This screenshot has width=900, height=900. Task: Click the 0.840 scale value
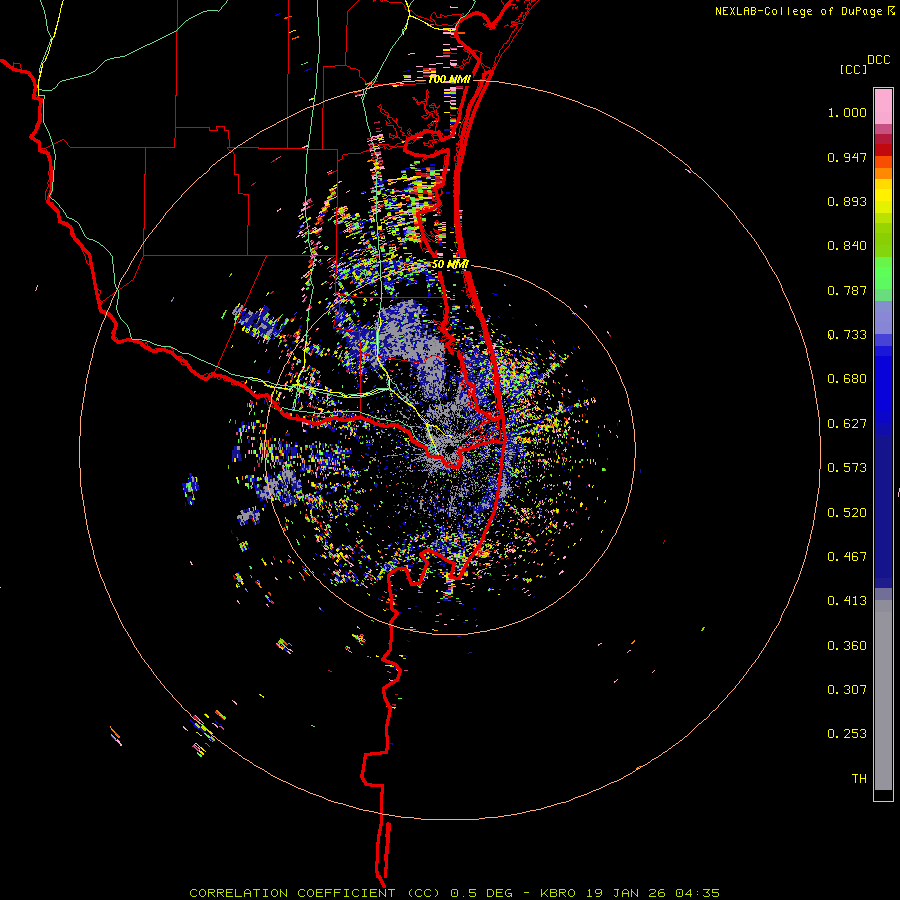point(847,246)
